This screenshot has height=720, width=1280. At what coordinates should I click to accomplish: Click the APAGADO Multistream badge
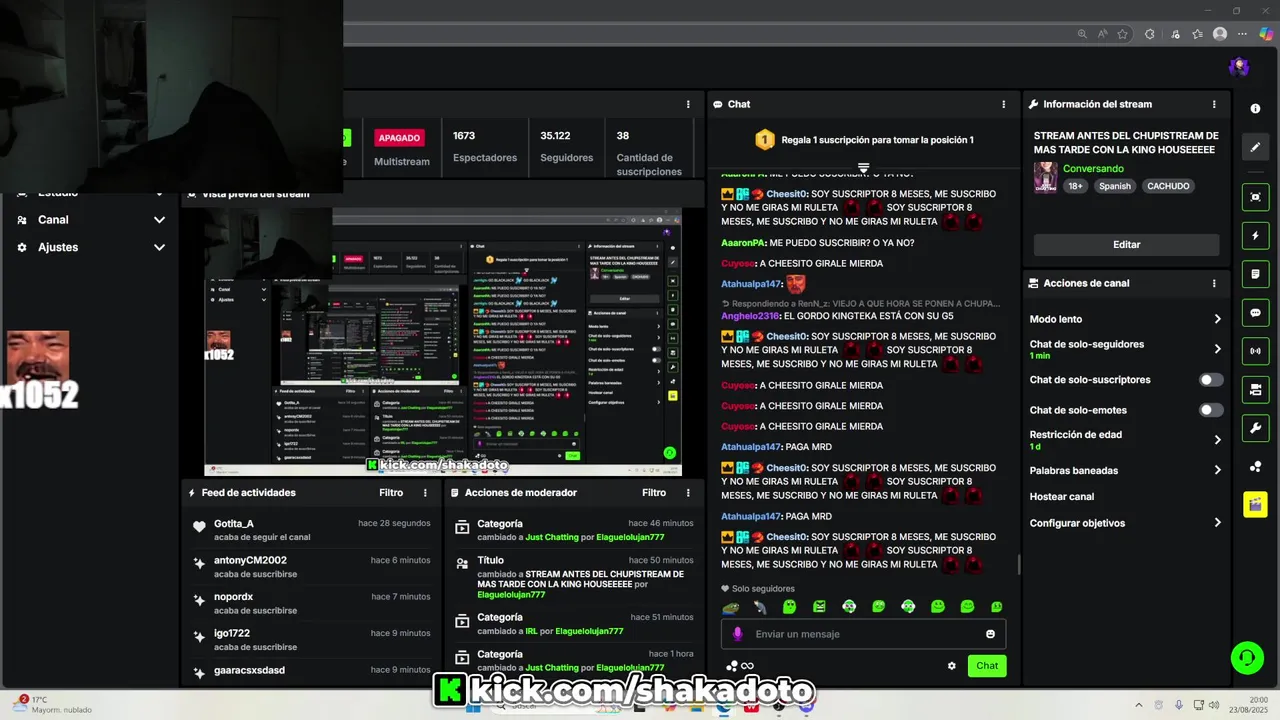pyautogui.click(x=399, y=138)
